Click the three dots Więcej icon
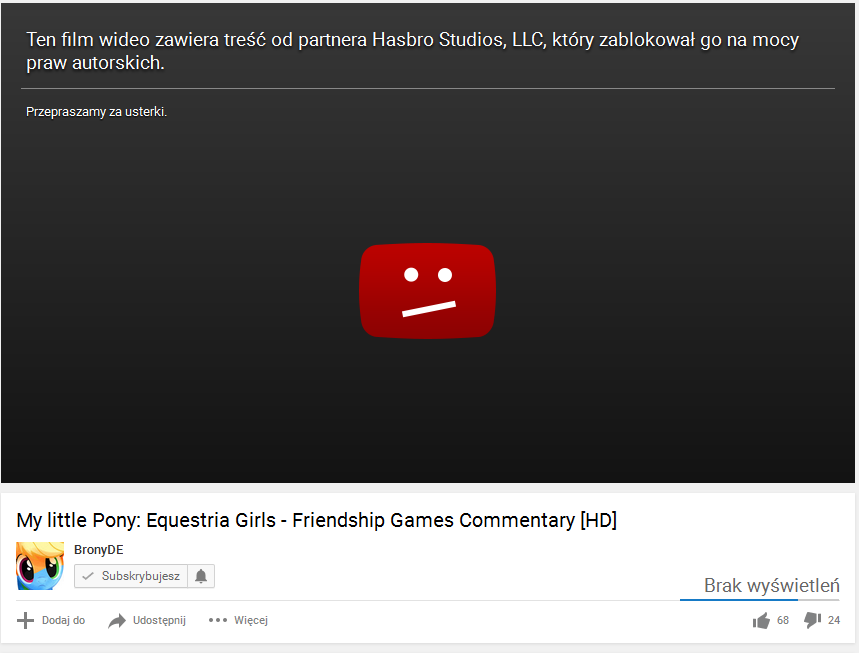The image size is (859, 653). tap(217, 620)
